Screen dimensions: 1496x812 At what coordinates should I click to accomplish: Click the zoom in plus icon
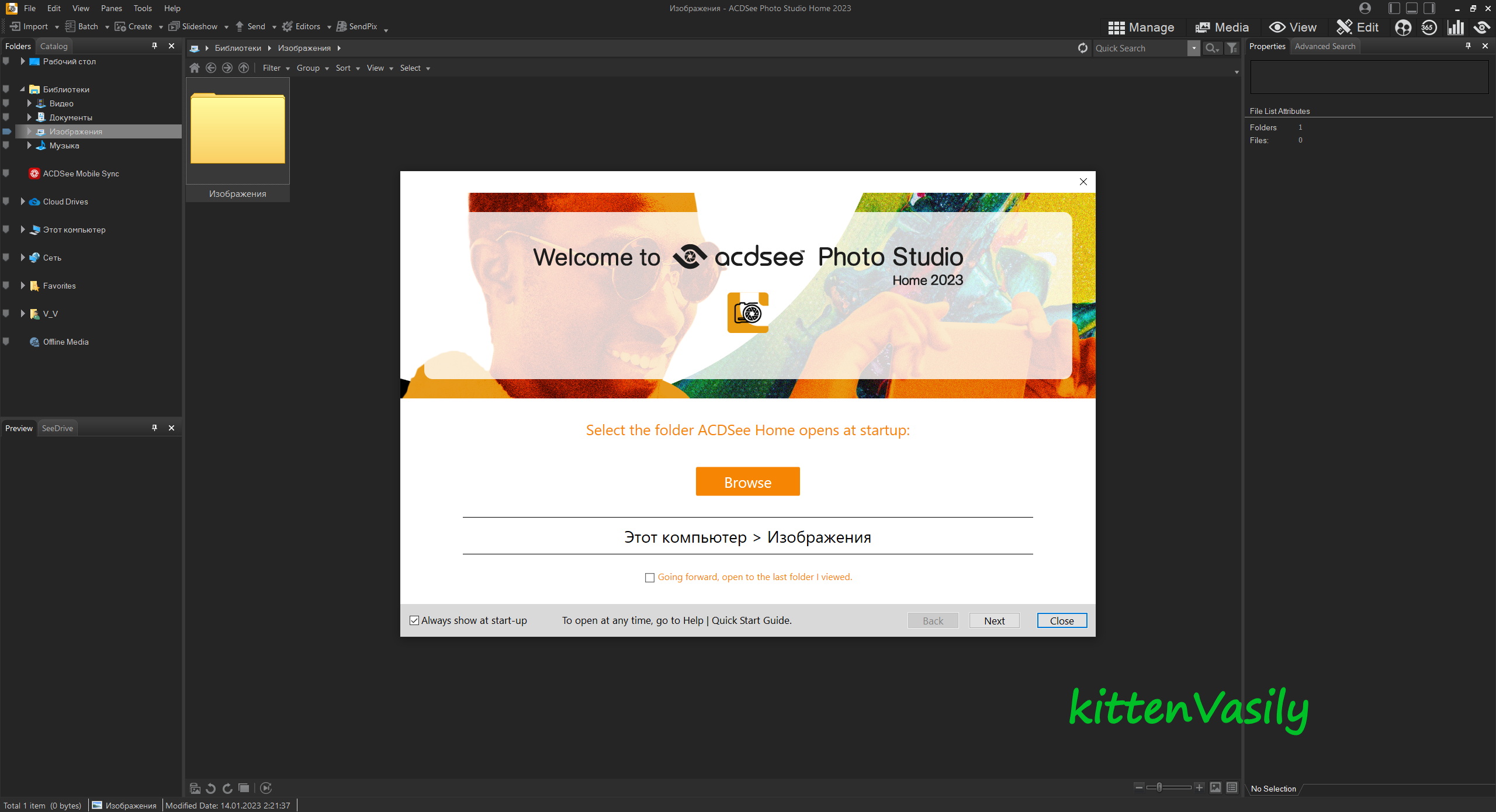[x=1199, y=787]
